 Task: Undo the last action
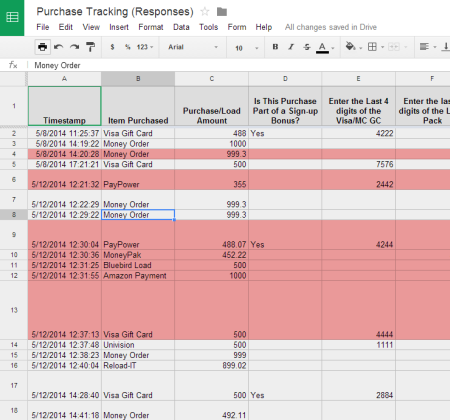tap(58, 47)
